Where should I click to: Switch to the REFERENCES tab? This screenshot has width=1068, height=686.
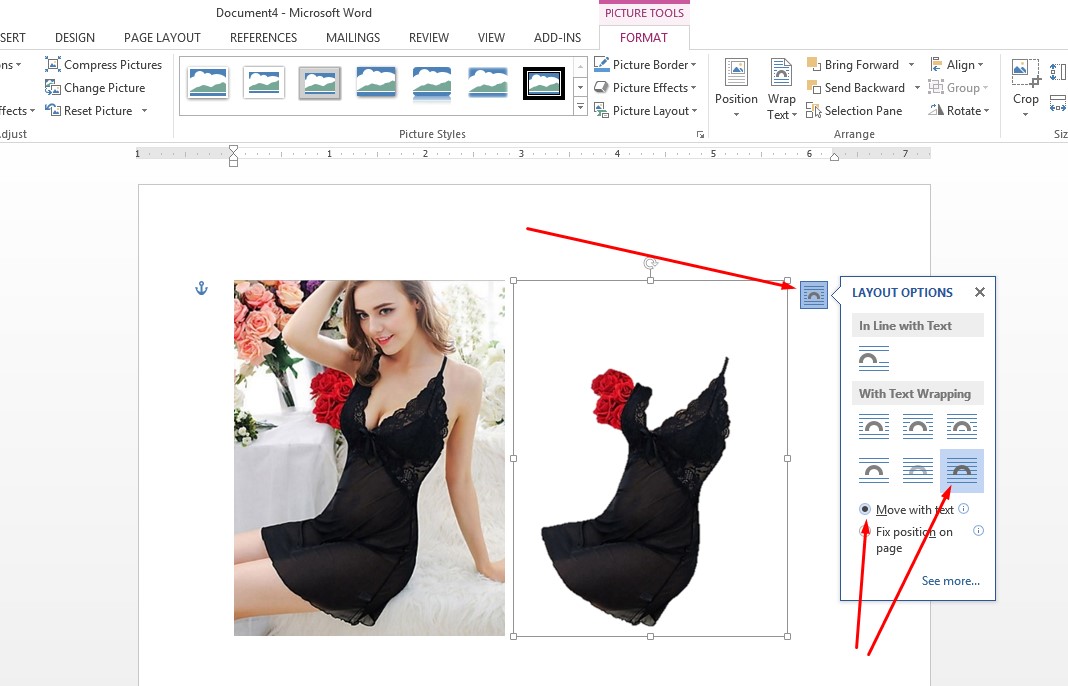tap(264, 38)
